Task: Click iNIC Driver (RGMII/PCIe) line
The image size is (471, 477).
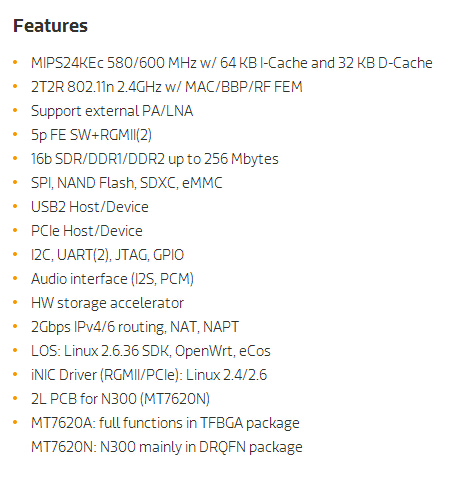Action: pos(149,375)
